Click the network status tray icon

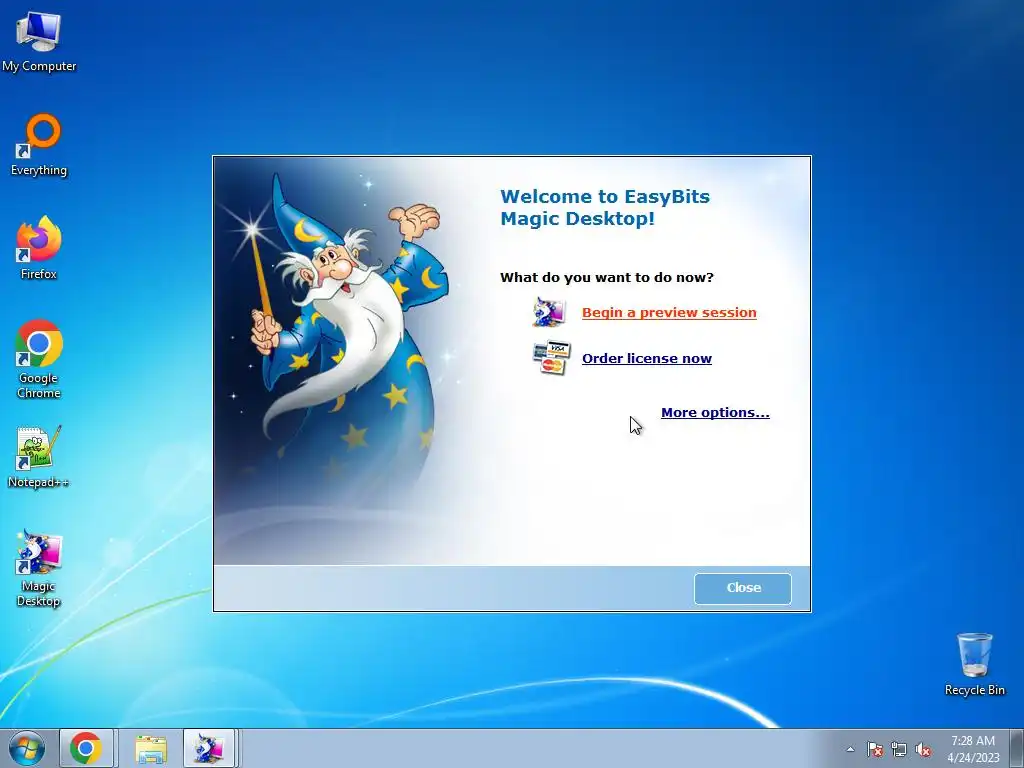[x=899, y=749]
